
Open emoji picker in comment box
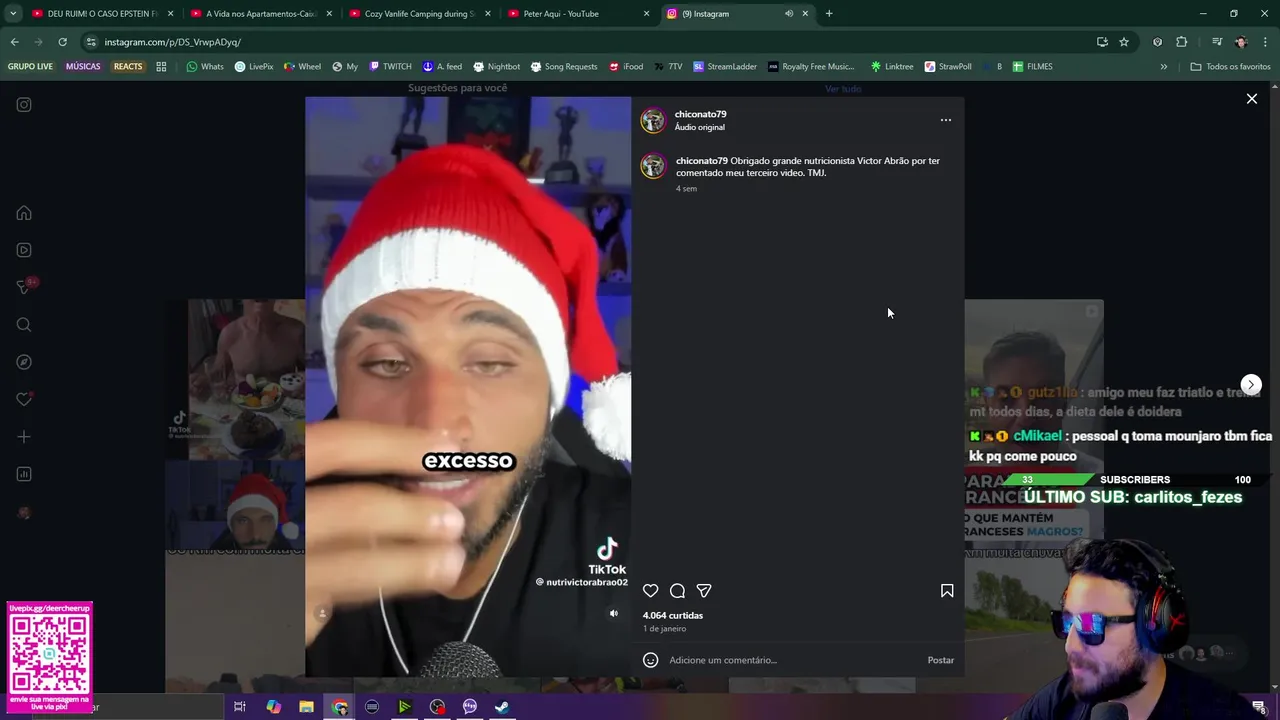651,660
